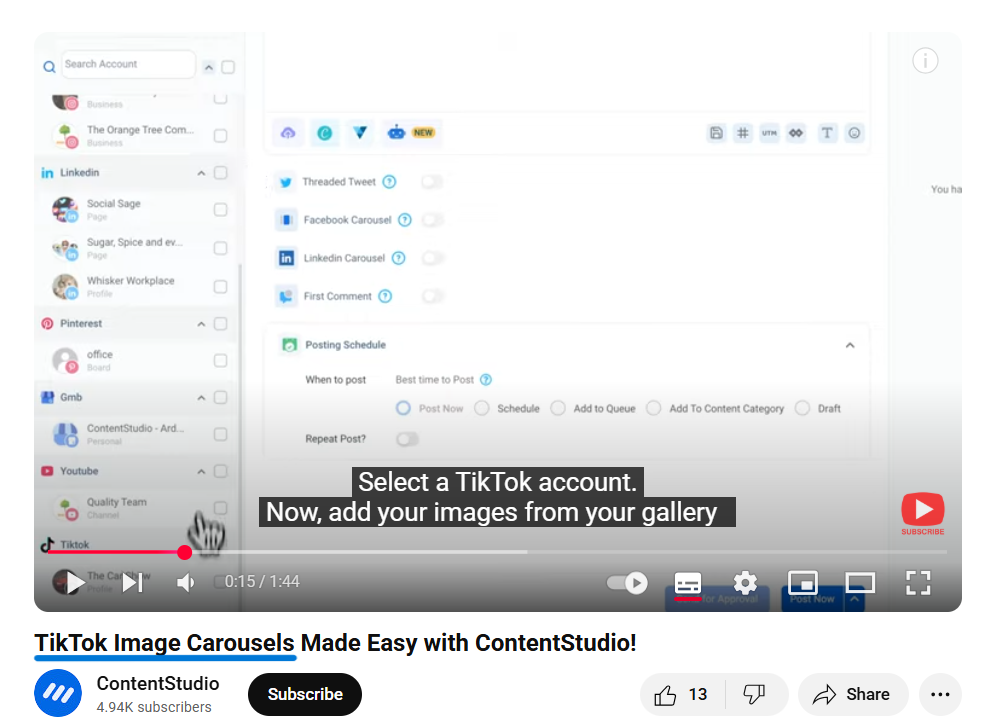Select all Linkedin accounts checkbox

click(220, 172)
